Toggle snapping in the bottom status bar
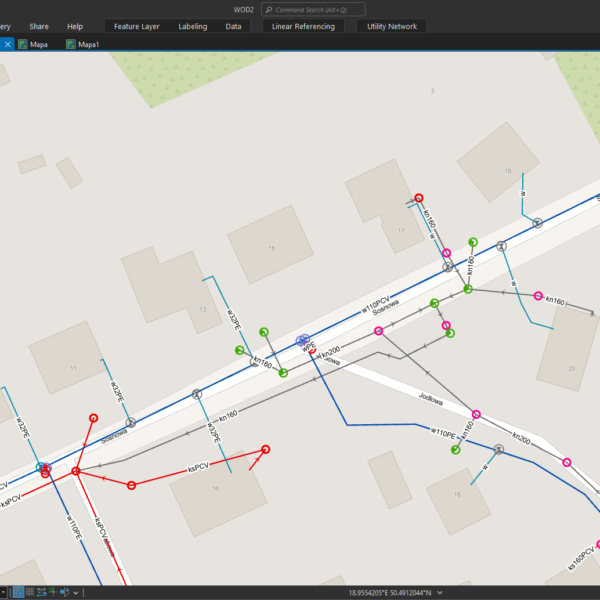 click(x=18, y=592)
